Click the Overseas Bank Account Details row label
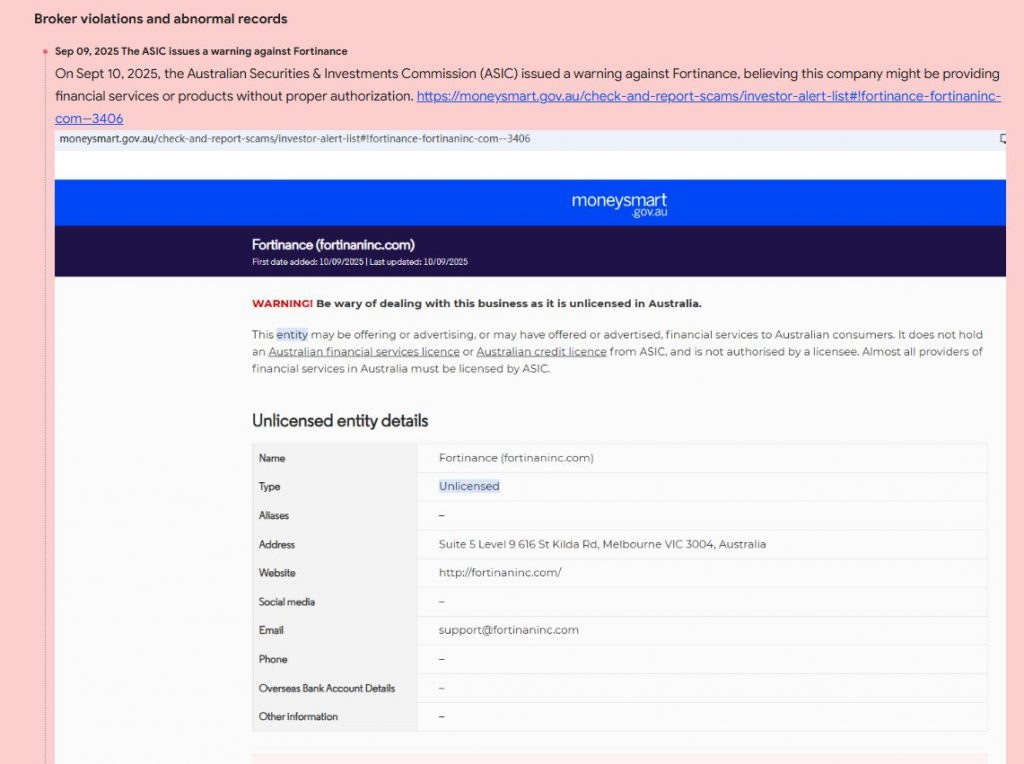Screen dimensions: 1024x764 click(327, 688)
